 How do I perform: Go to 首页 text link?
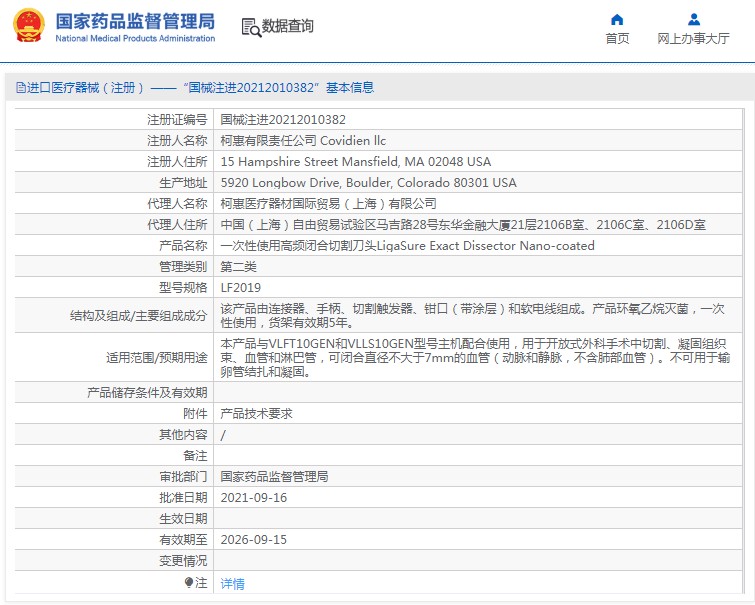pyautogui.click(x=617, y=39)
